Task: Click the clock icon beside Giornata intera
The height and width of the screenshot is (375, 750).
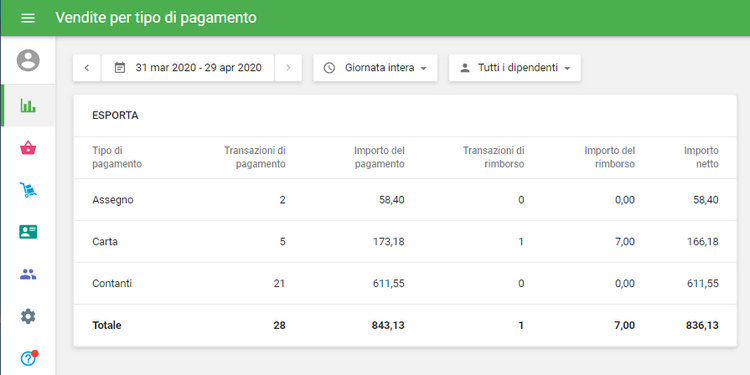Action: 329,68
